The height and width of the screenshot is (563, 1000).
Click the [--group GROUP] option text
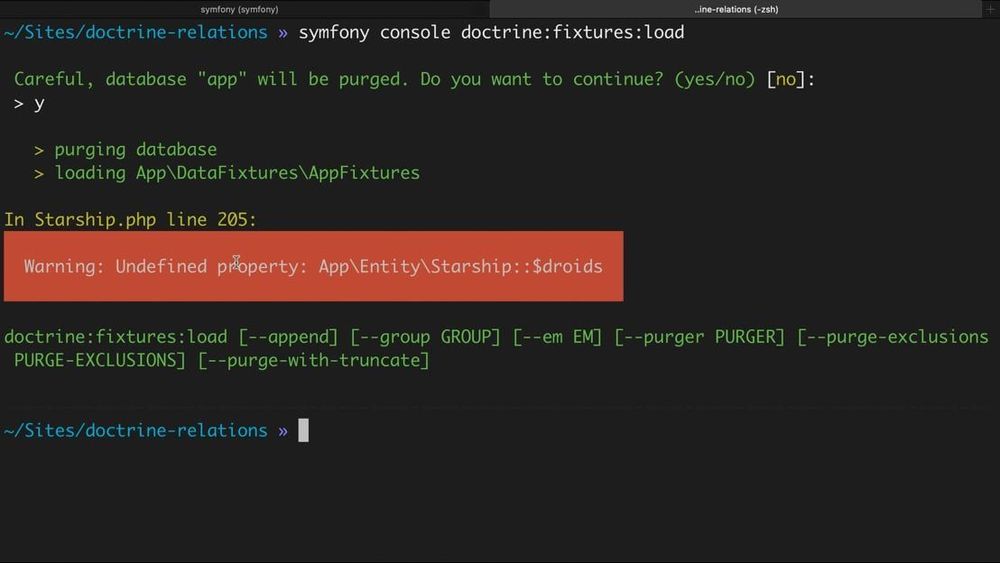(x=425, y=337)
